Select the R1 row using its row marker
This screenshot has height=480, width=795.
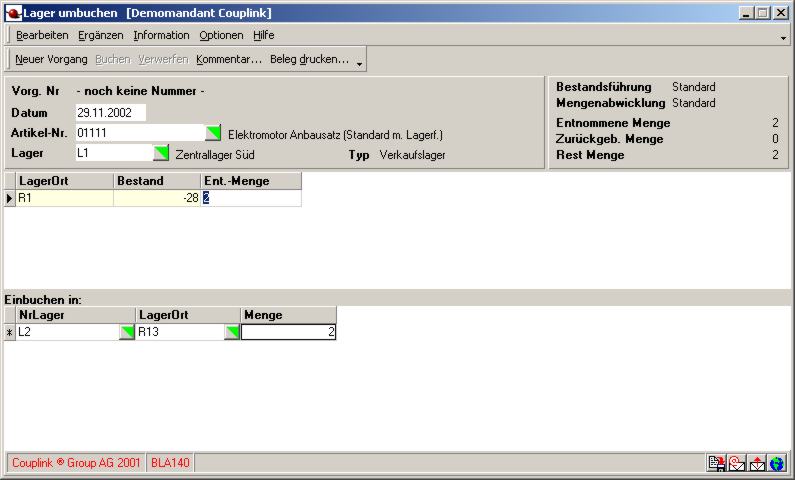click(10, 198)
